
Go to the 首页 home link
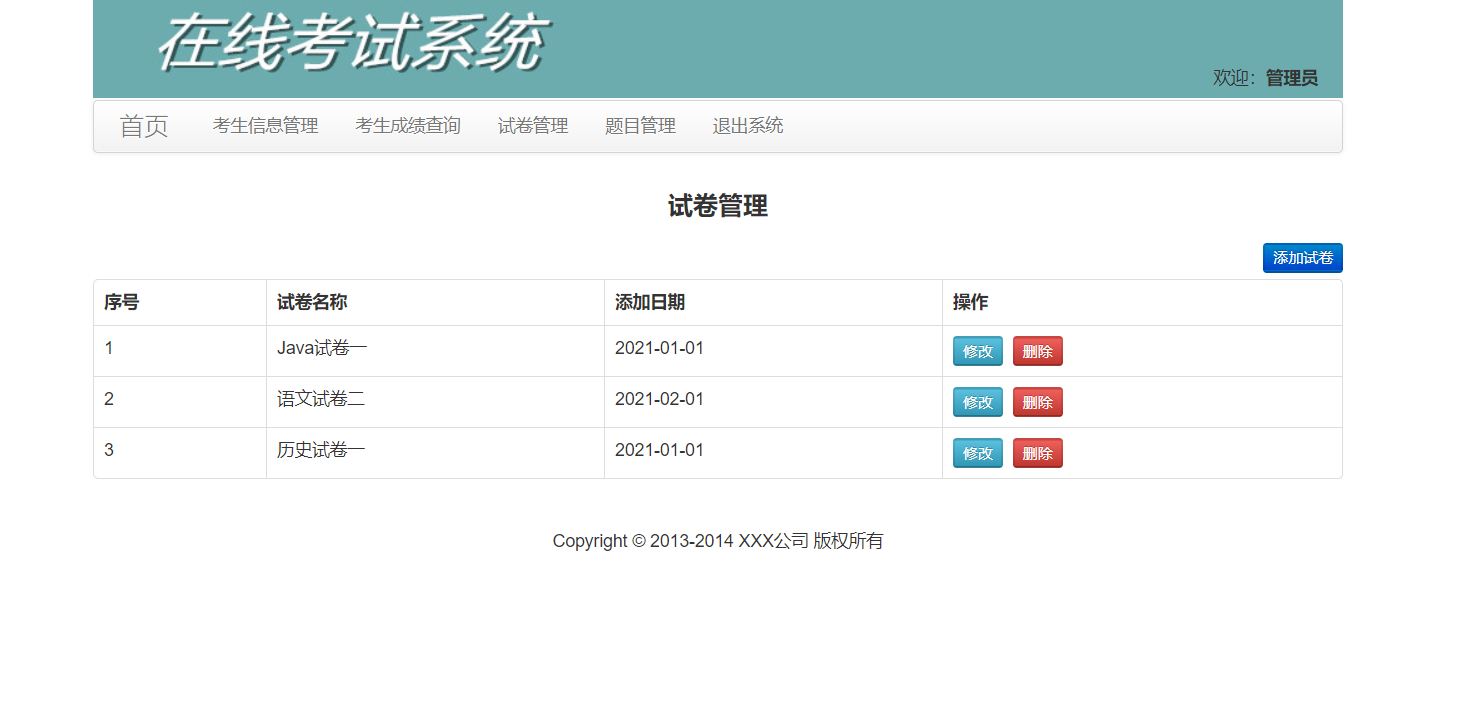(144, 126)
